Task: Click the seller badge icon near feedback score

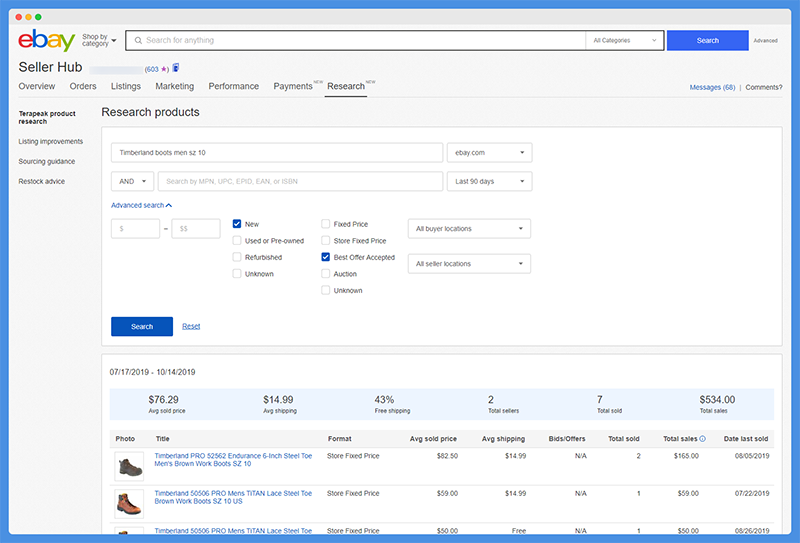Action: coord(176,67)
